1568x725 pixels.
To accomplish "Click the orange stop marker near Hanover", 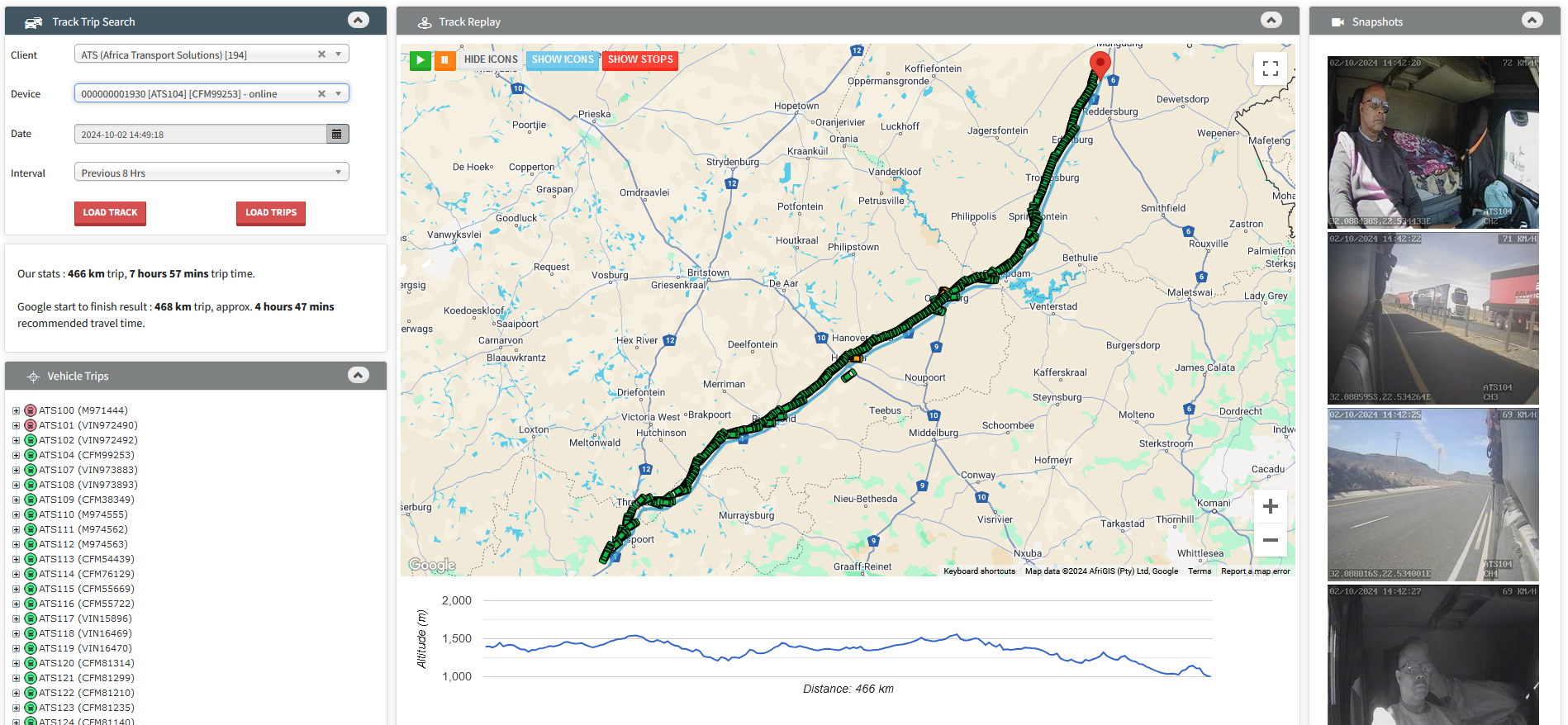I will coord(856,358).
